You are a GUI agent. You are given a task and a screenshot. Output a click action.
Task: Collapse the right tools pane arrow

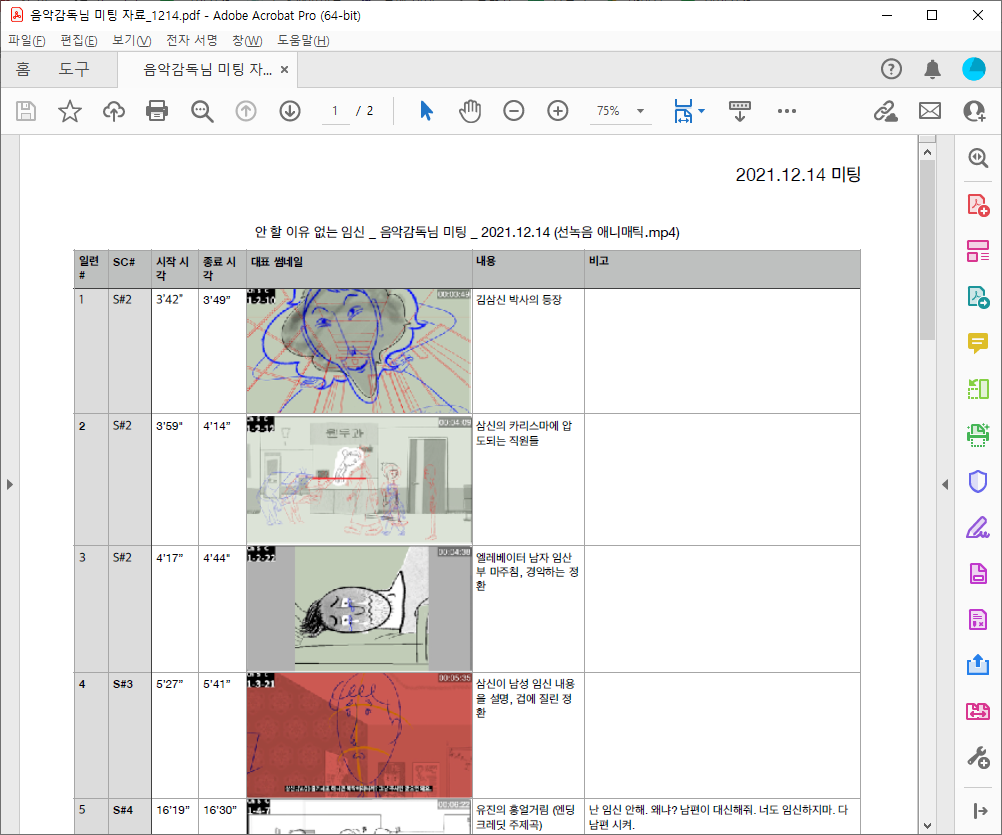(945, 484)
